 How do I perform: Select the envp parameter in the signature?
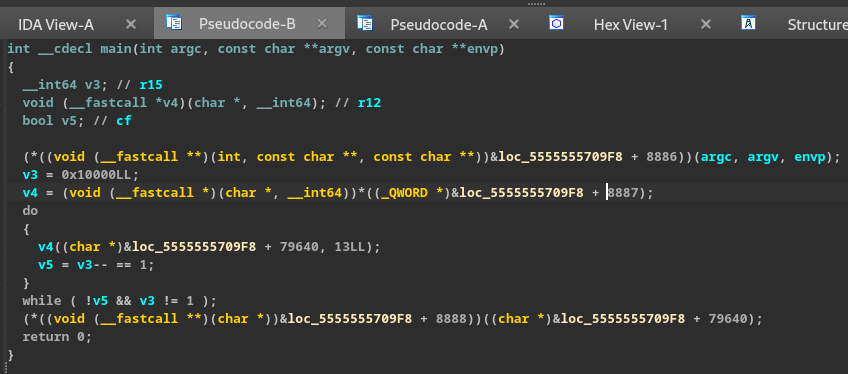[482, 49]
